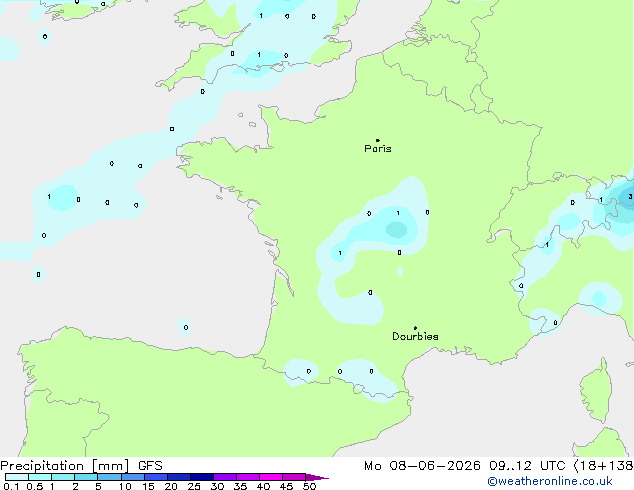
Task: Click the legend arrow tip beyond 50 mm
Action: click(x=317, y=477)
